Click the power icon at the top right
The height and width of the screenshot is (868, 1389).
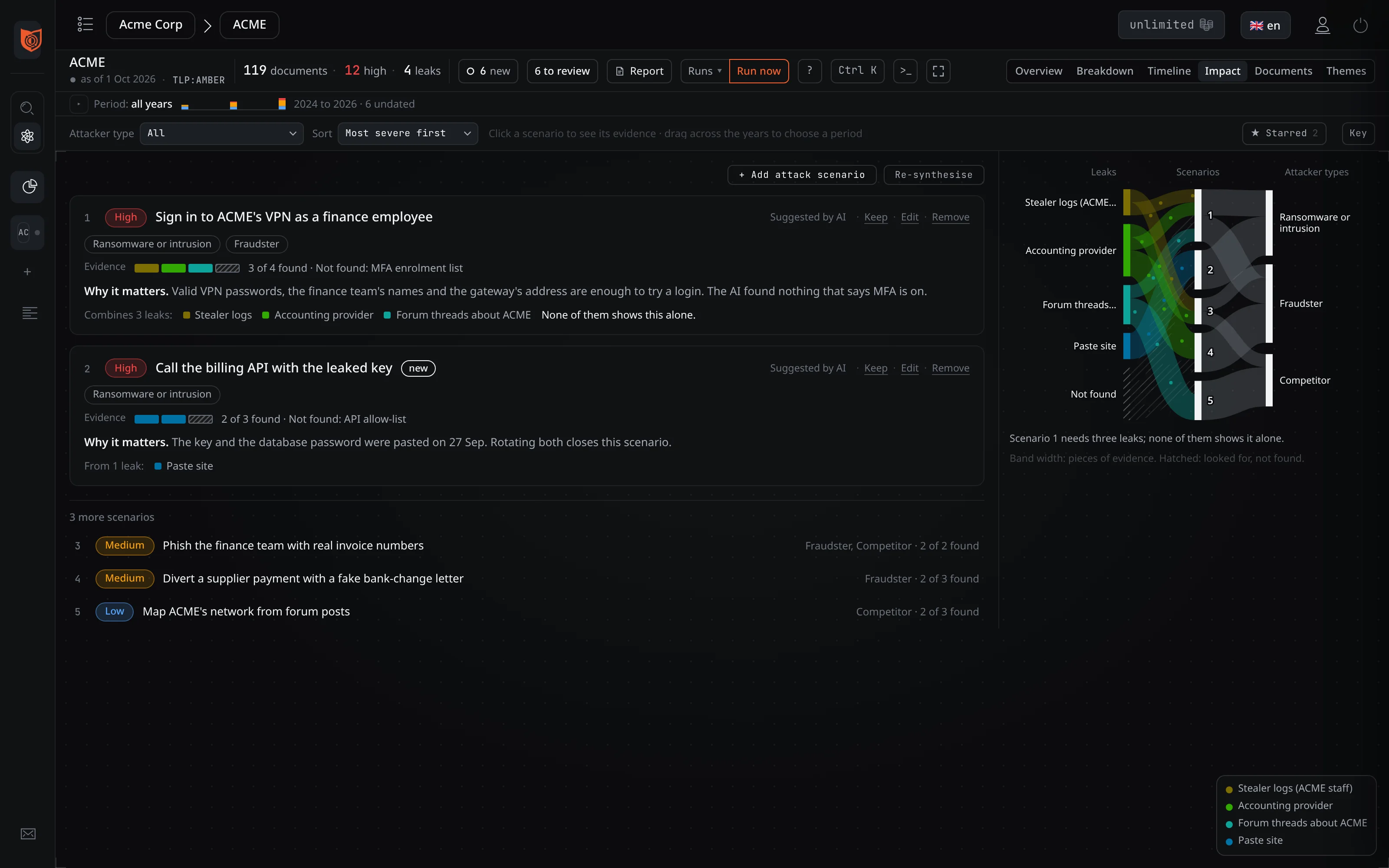1360,25
